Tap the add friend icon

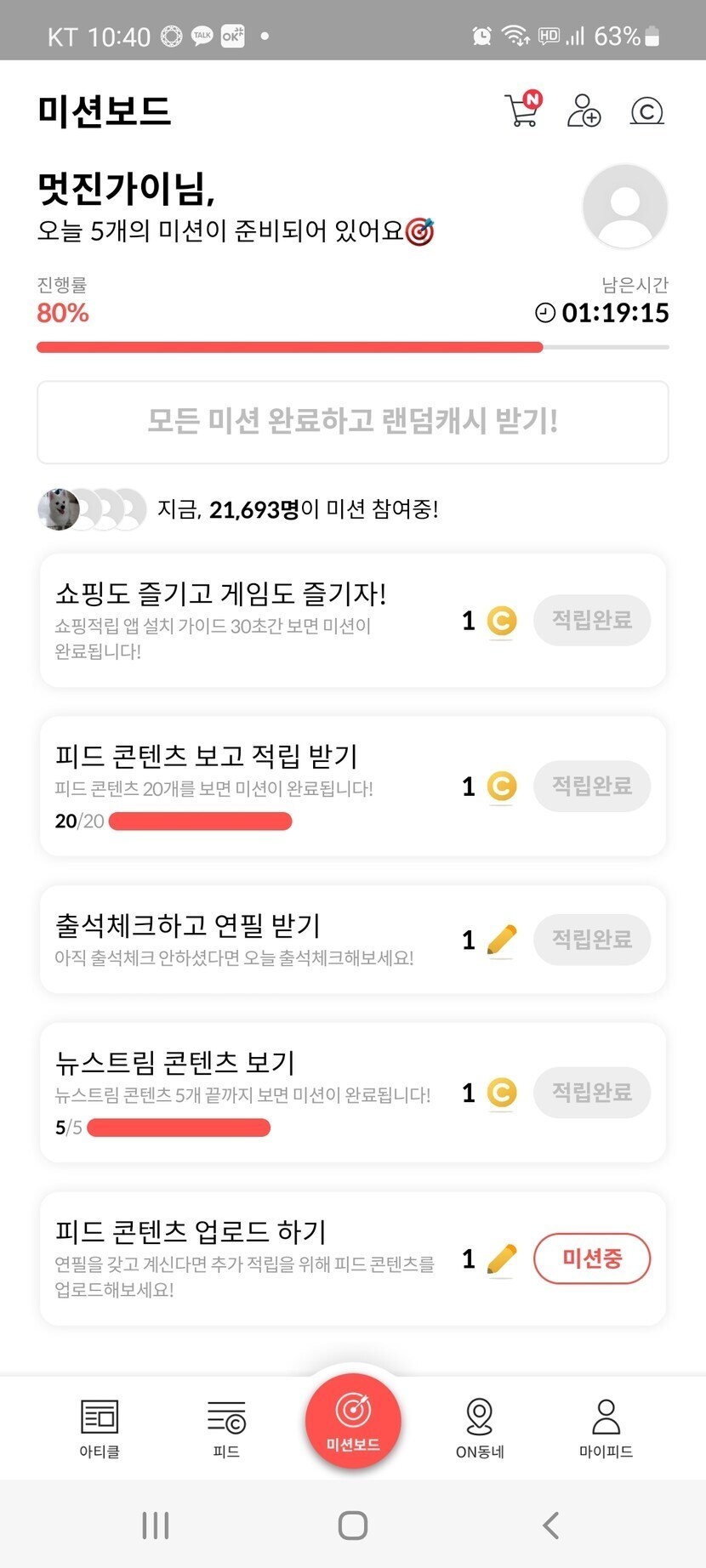(584, 111)
